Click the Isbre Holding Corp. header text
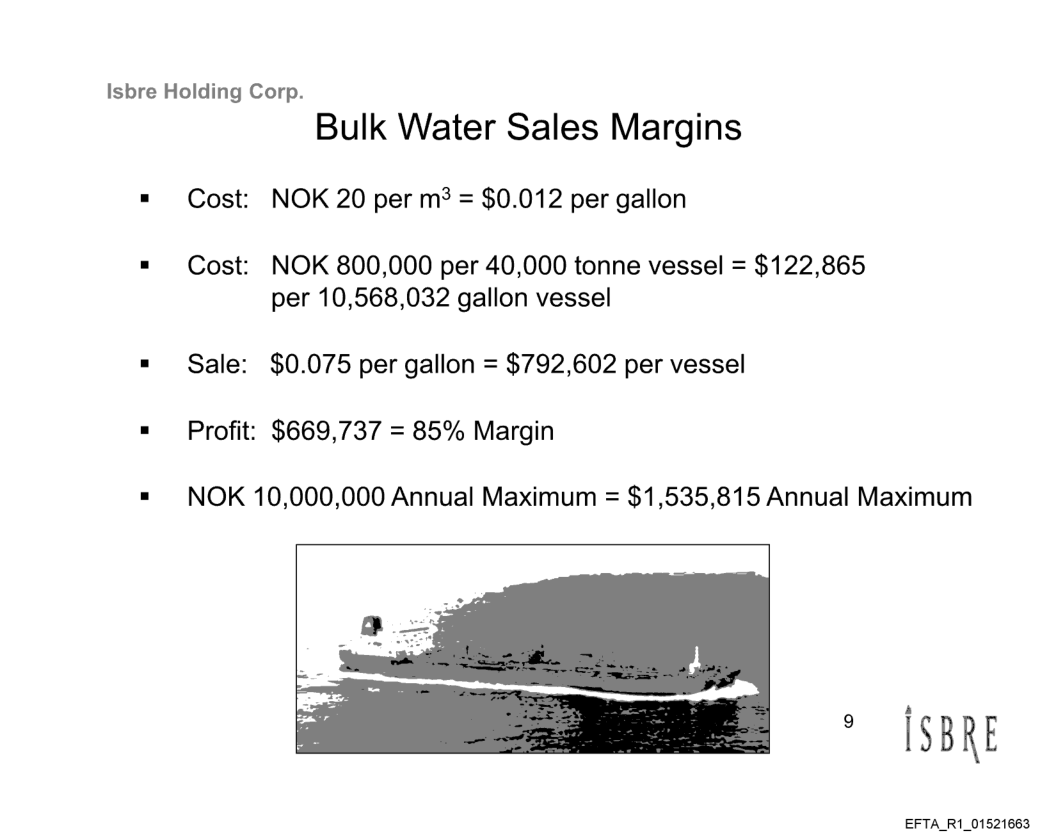This screenshot has height=833, width=1056. pos(204,93)
